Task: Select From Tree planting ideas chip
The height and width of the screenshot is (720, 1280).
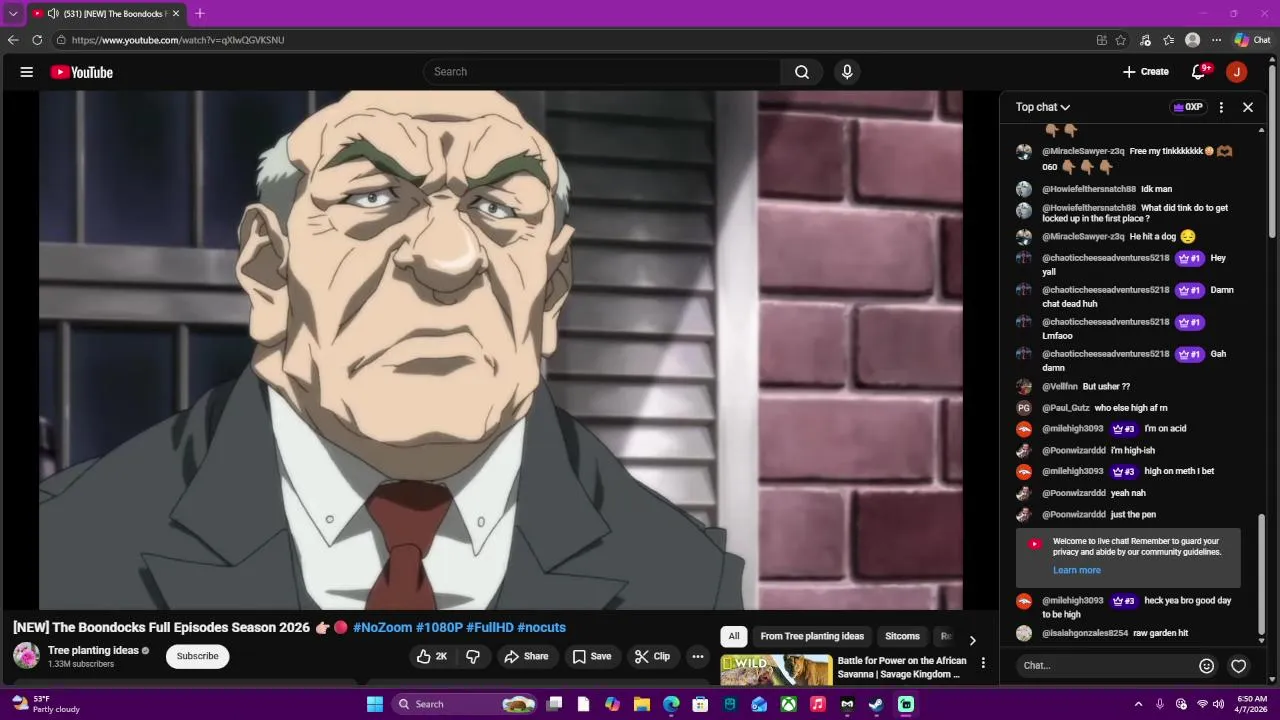Action: (812, 636)
